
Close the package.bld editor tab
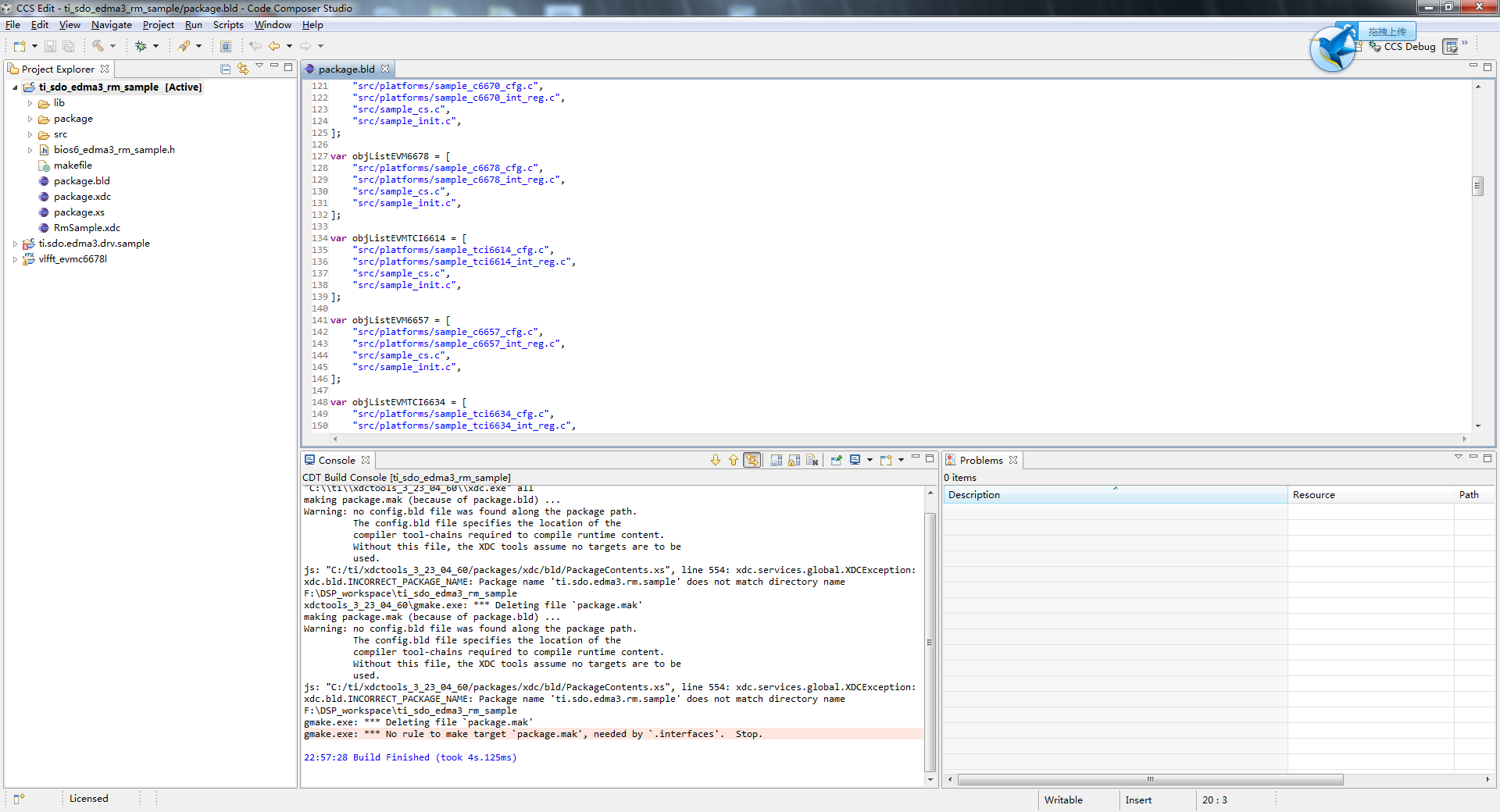[385, 69]
